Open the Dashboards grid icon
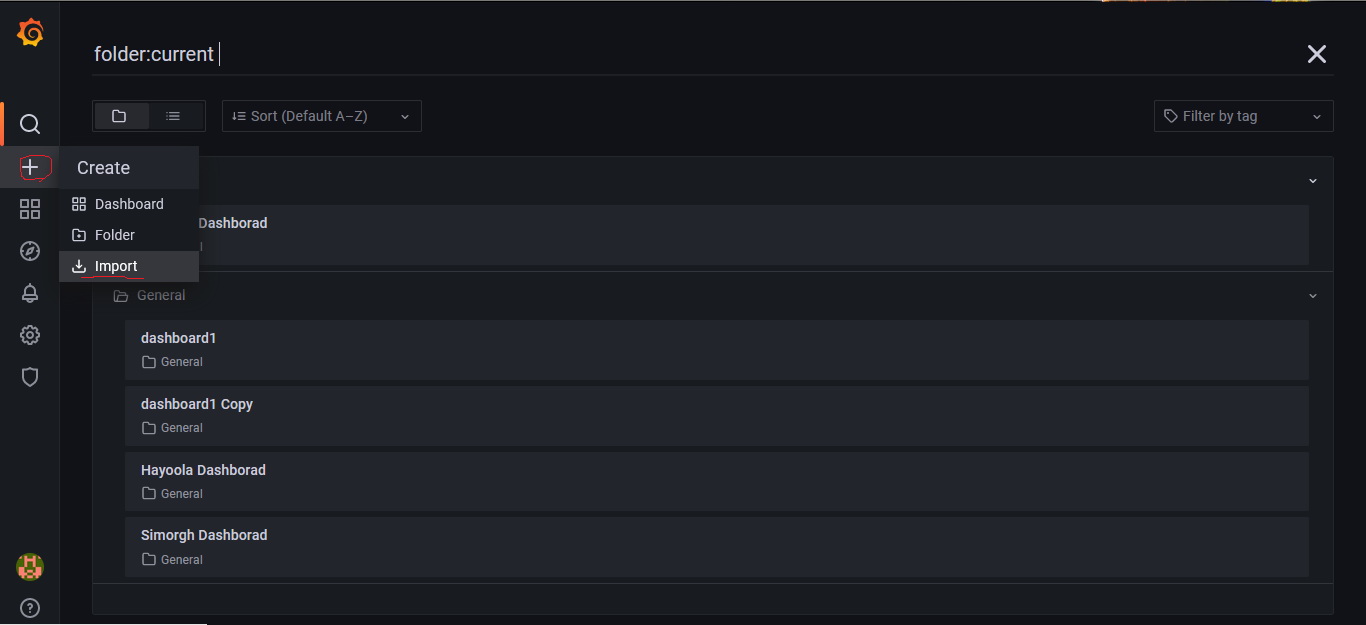This screenshot has height=625, width=1366. pos(30,209)
